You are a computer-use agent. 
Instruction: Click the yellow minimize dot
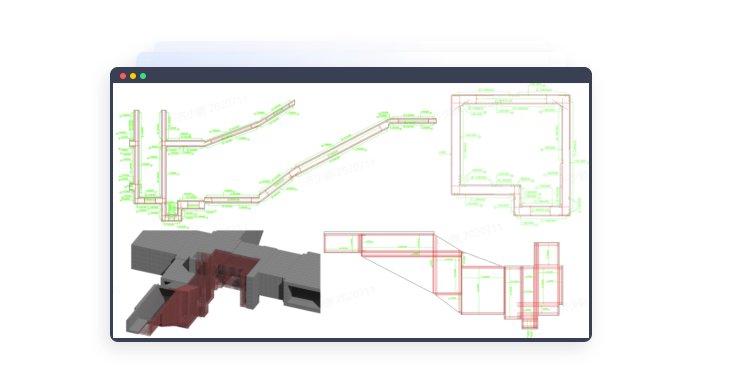pyautogui.click(x=133, y=76)
